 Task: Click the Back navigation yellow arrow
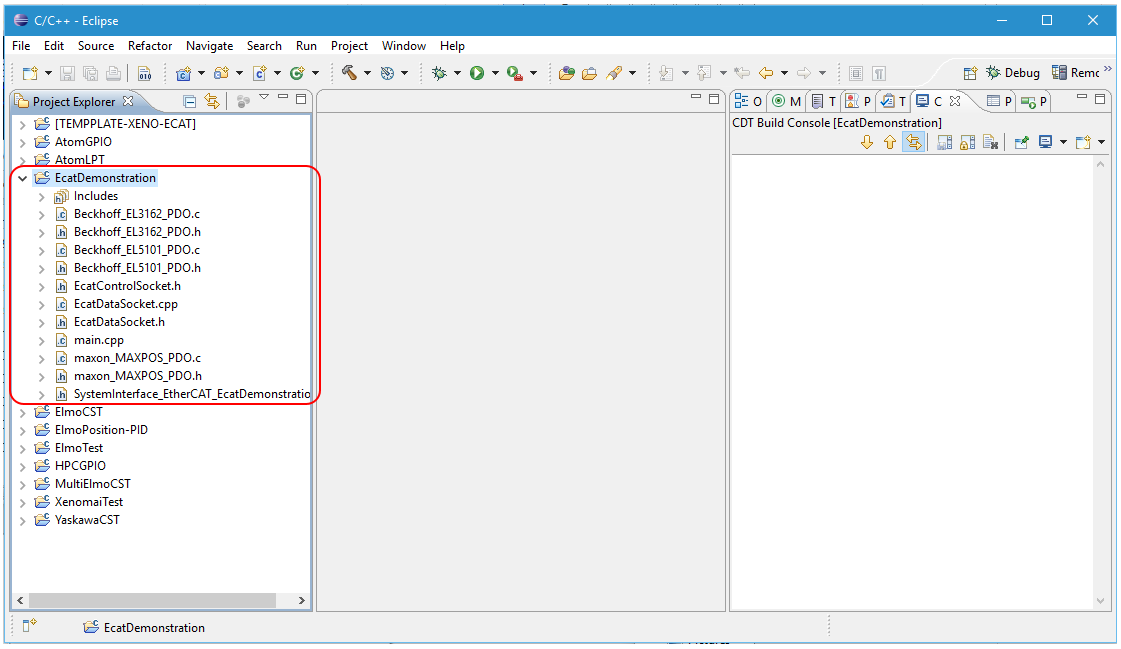pyautogui.click(x=766, y=73)
